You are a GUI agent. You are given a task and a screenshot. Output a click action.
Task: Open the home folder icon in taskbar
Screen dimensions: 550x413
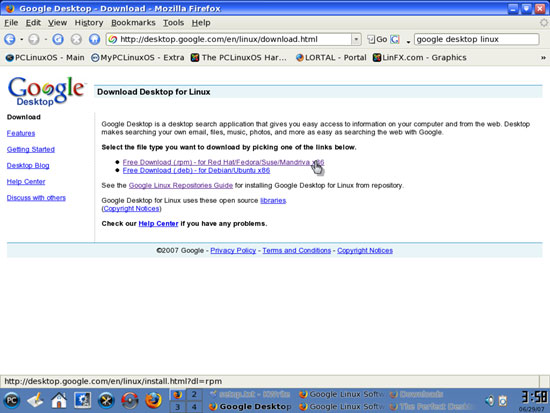(59, 400)
